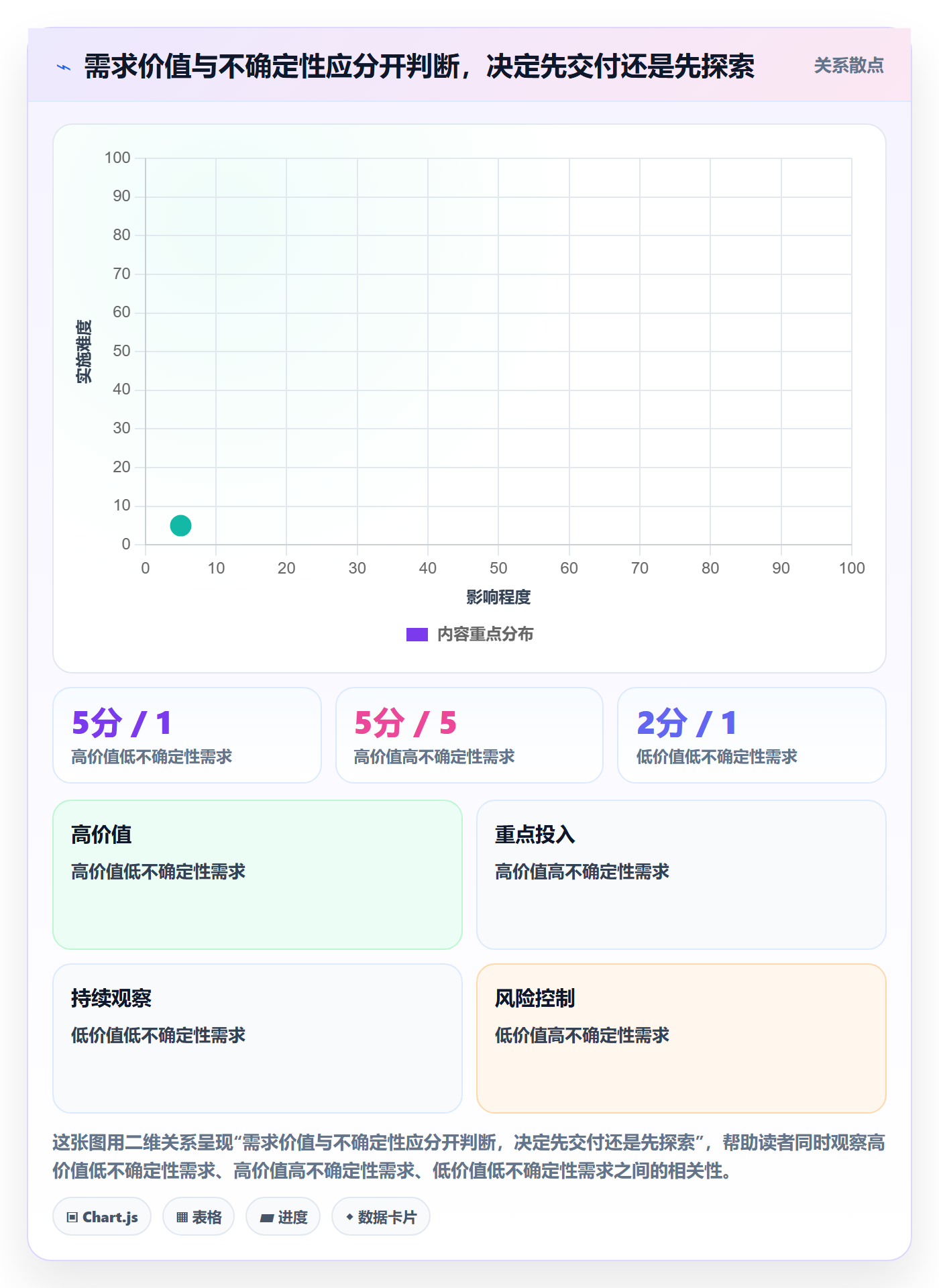This screenshot has width=939, height=1288.
Task: Click the x-axis tick label 50
Action: [x=498, y=568]
